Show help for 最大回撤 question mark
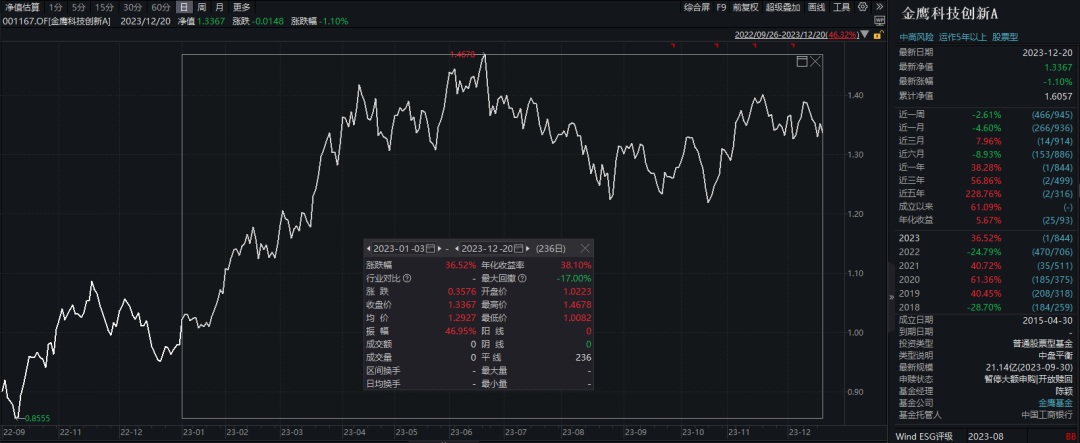Viewport: 1080px width, 443px height. point(522,278)
